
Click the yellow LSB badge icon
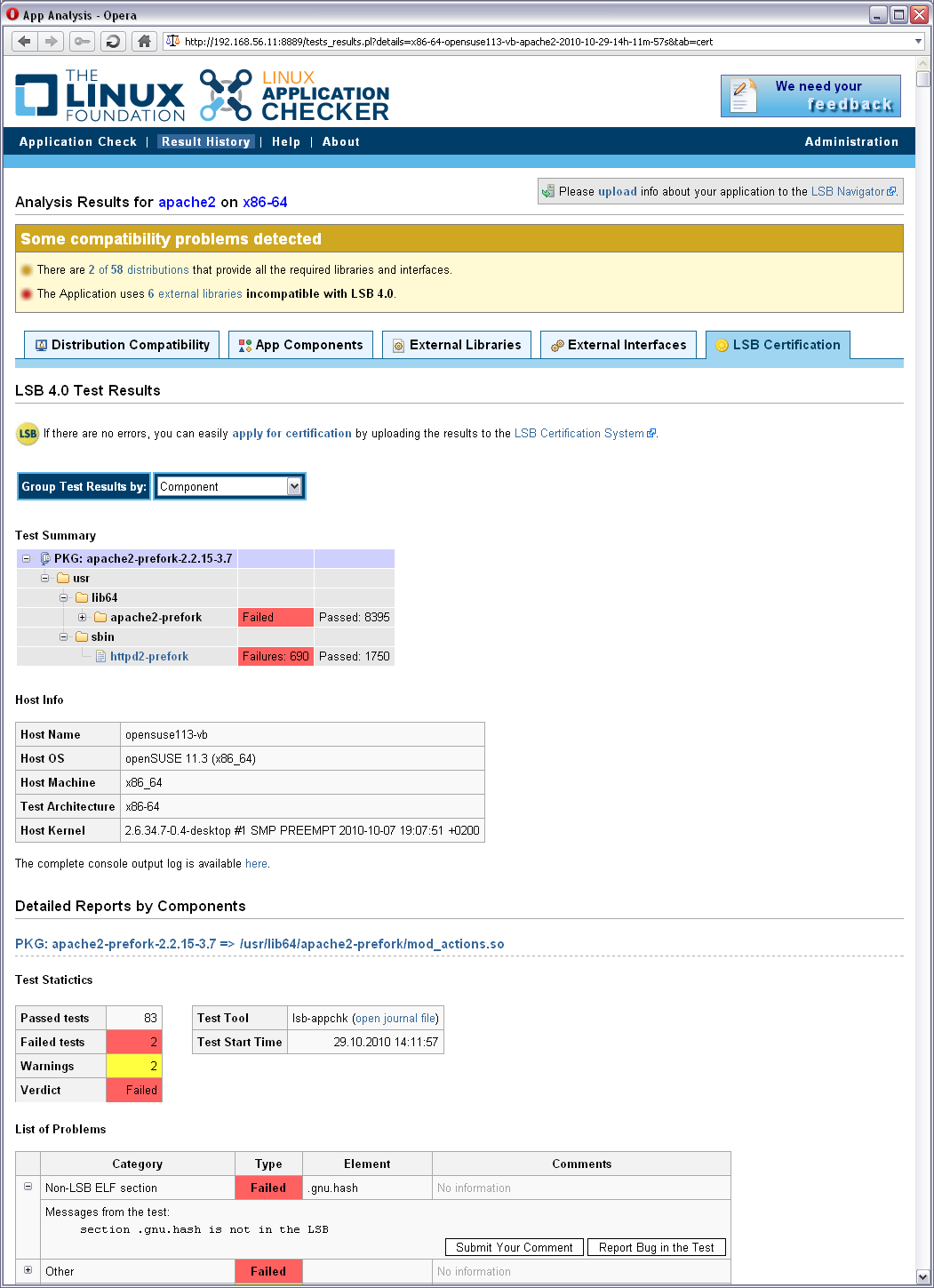(x=28, y=434)
